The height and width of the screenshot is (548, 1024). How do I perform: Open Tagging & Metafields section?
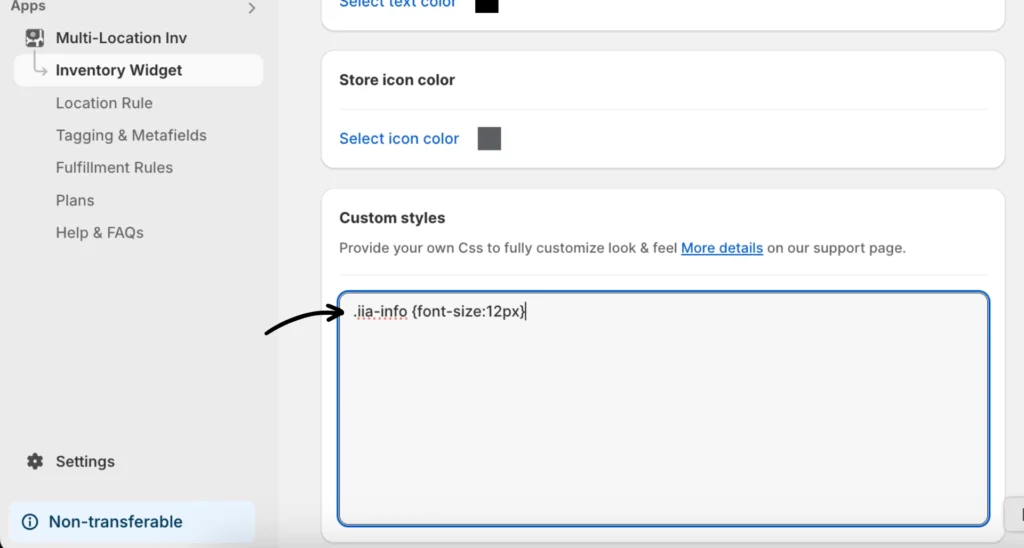(131, 135)
